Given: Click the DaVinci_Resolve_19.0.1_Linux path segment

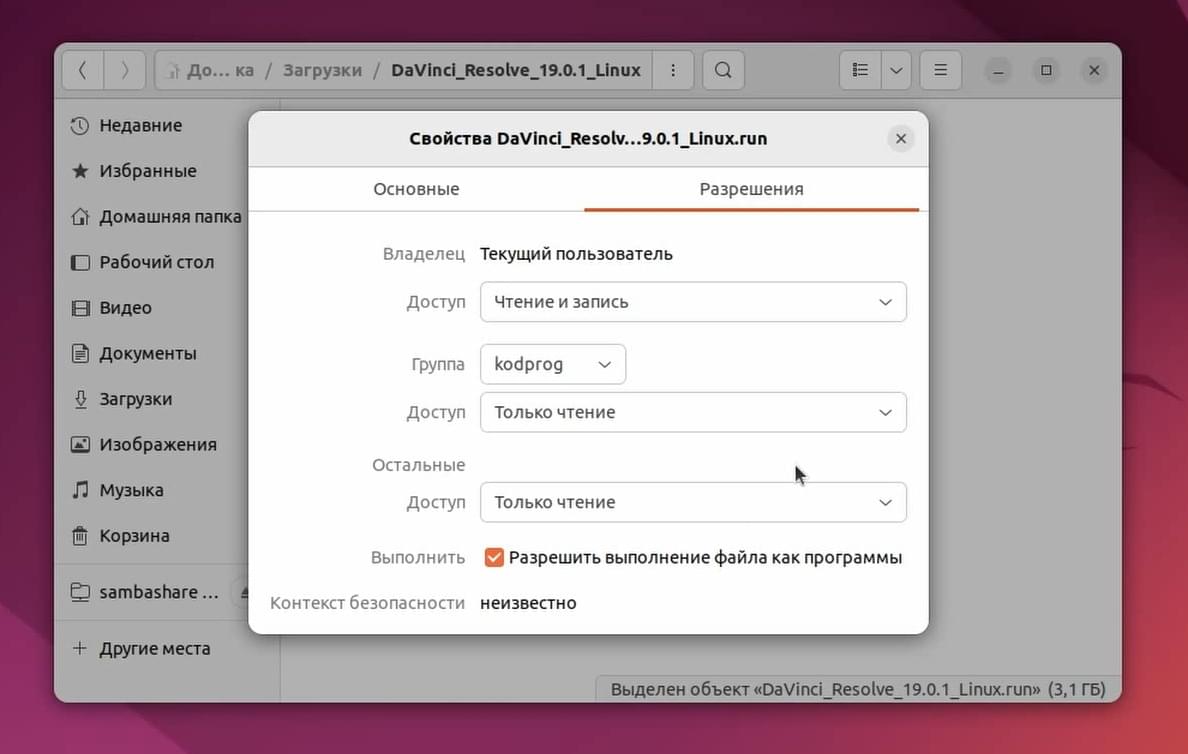Looking at the screenshot, I should pyautogui.click(x=516, y=70).
